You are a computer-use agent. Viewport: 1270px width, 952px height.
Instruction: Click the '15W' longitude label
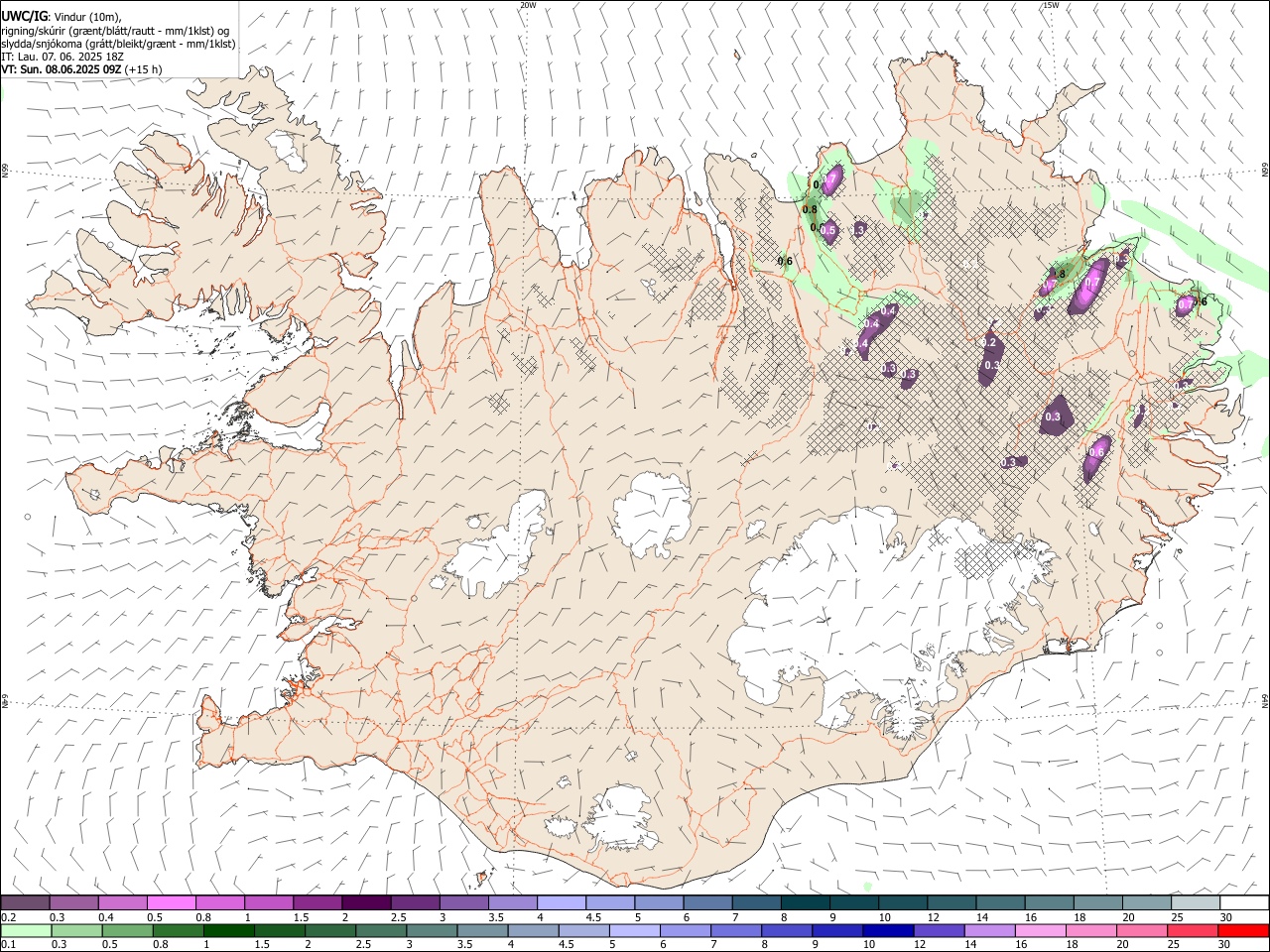coord(1051,5)
